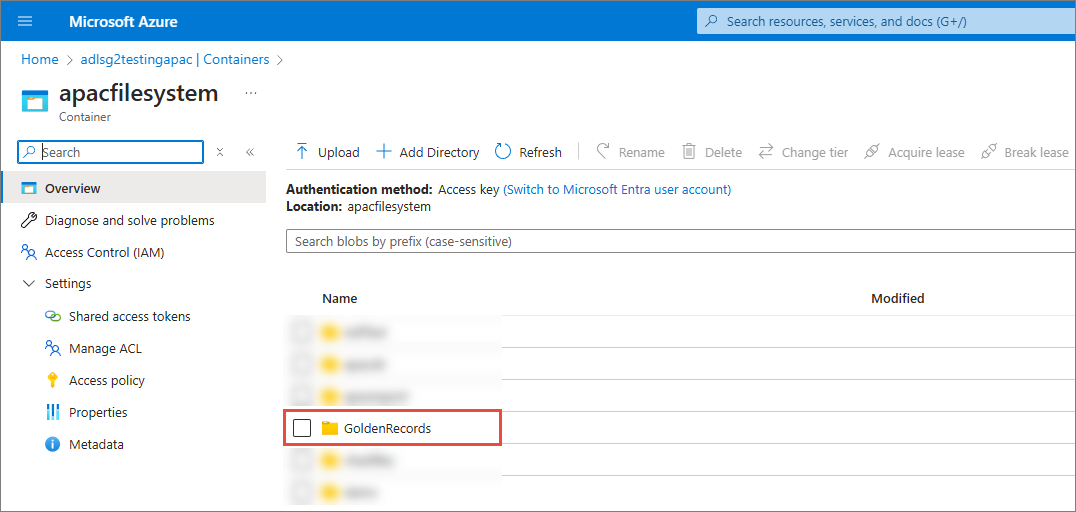Screen dimensions: 1076x512
Task: Collapse the Settings section in sidebar
Action: click(29, 284)
